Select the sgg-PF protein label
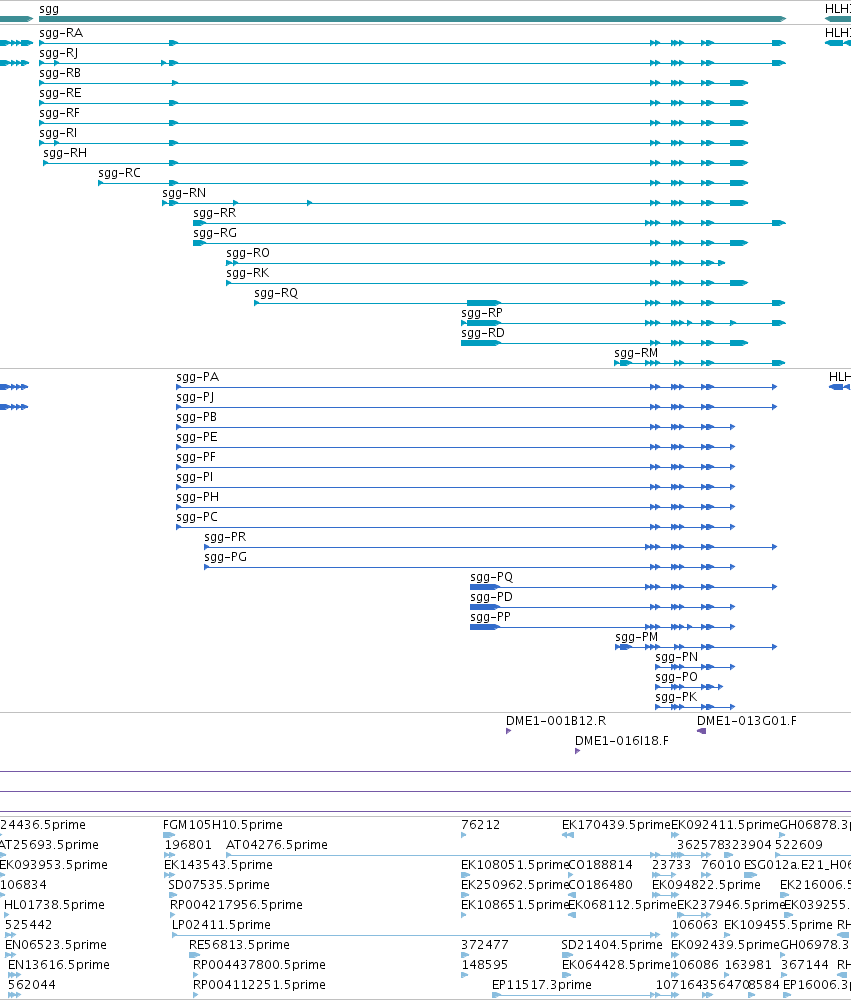Screen dimensions: 851x1000 tap(196, 457)
